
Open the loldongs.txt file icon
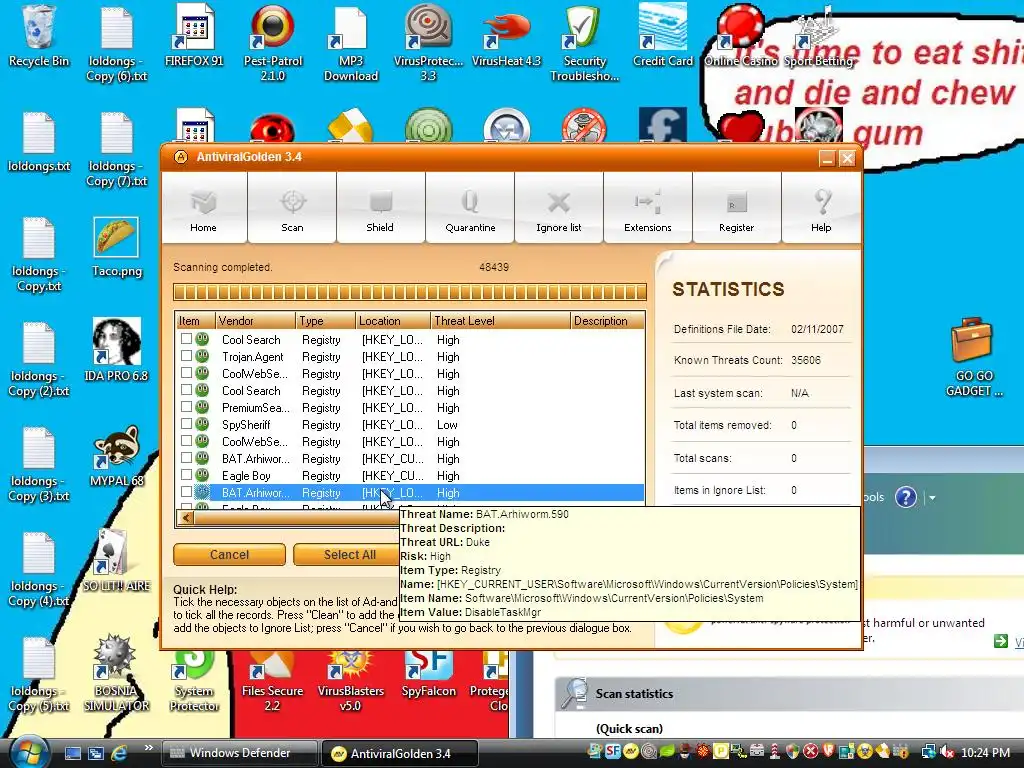(39, 142)
